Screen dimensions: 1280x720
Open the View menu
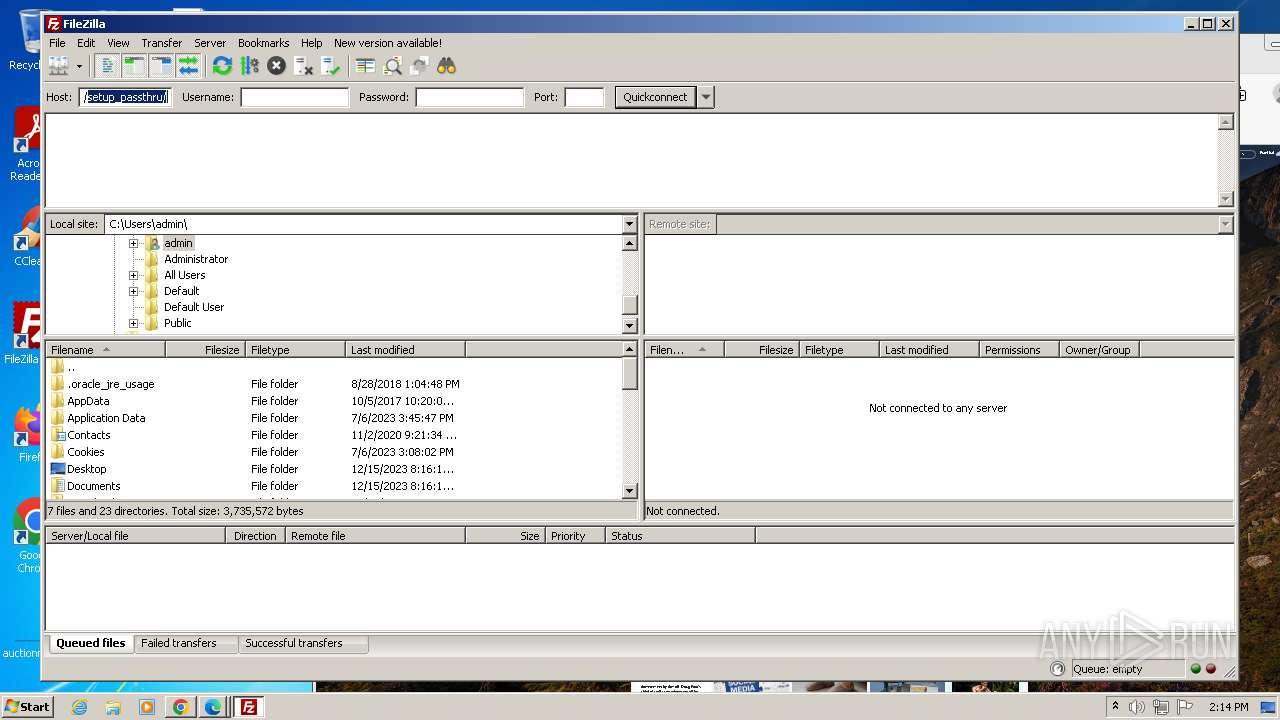point(118,43)
